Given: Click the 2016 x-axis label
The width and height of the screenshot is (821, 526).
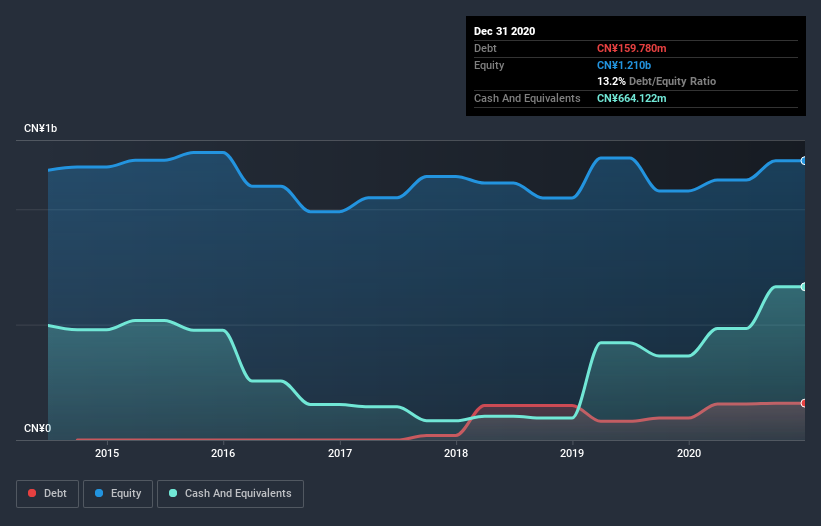Looking at the screenshot, I should pyautogui.click(x=223, y=453).
